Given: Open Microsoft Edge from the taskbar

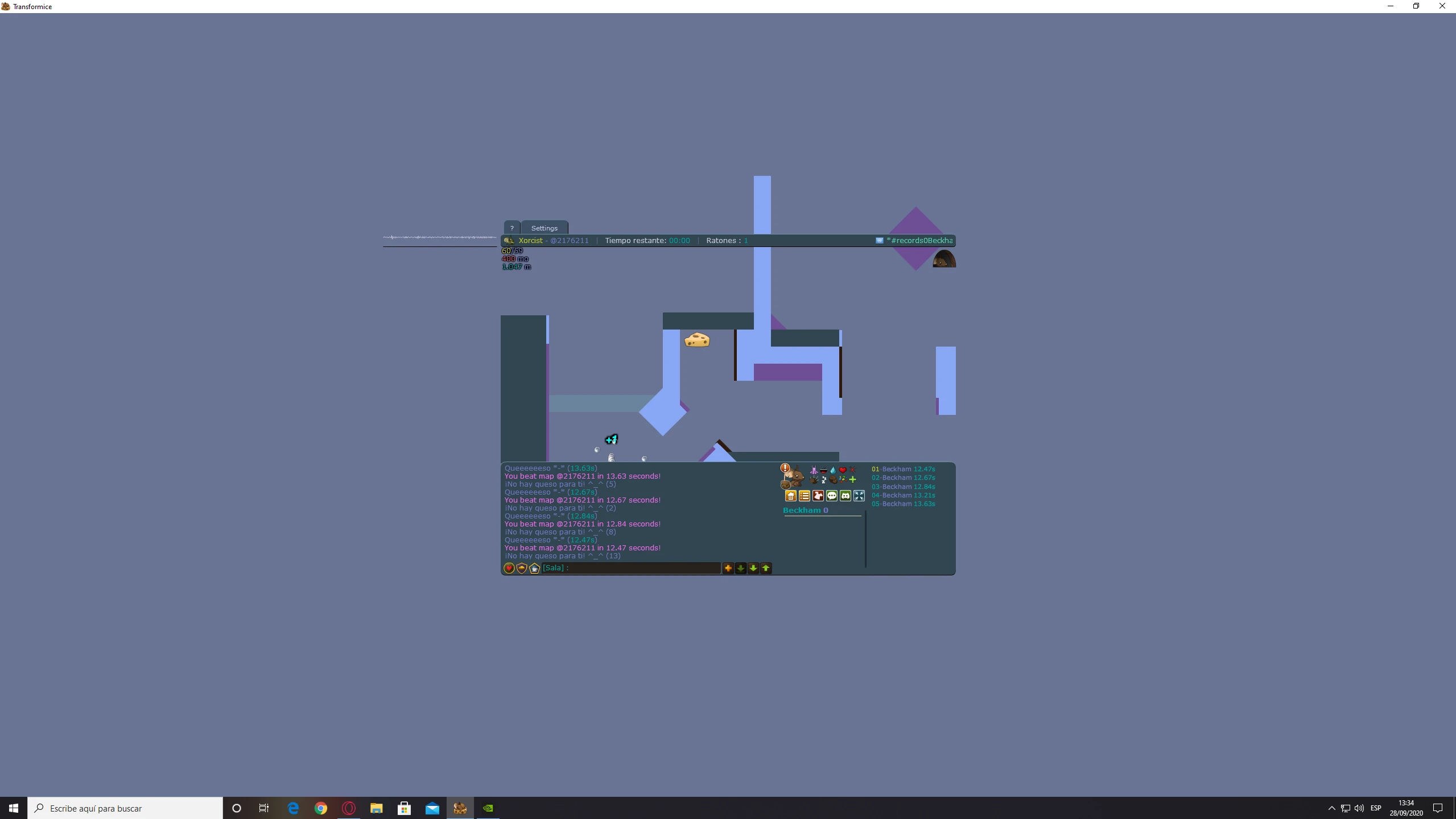Looking at the screenshot, I should pos(293,808).
